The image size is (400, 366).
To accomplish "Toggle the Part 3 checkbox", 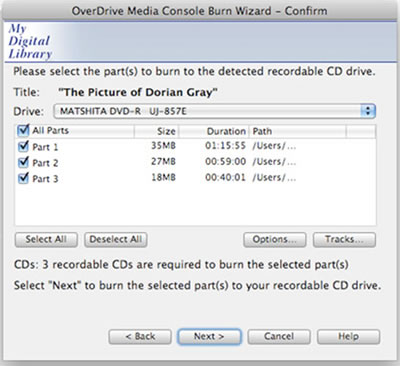I will coord(23,178).
